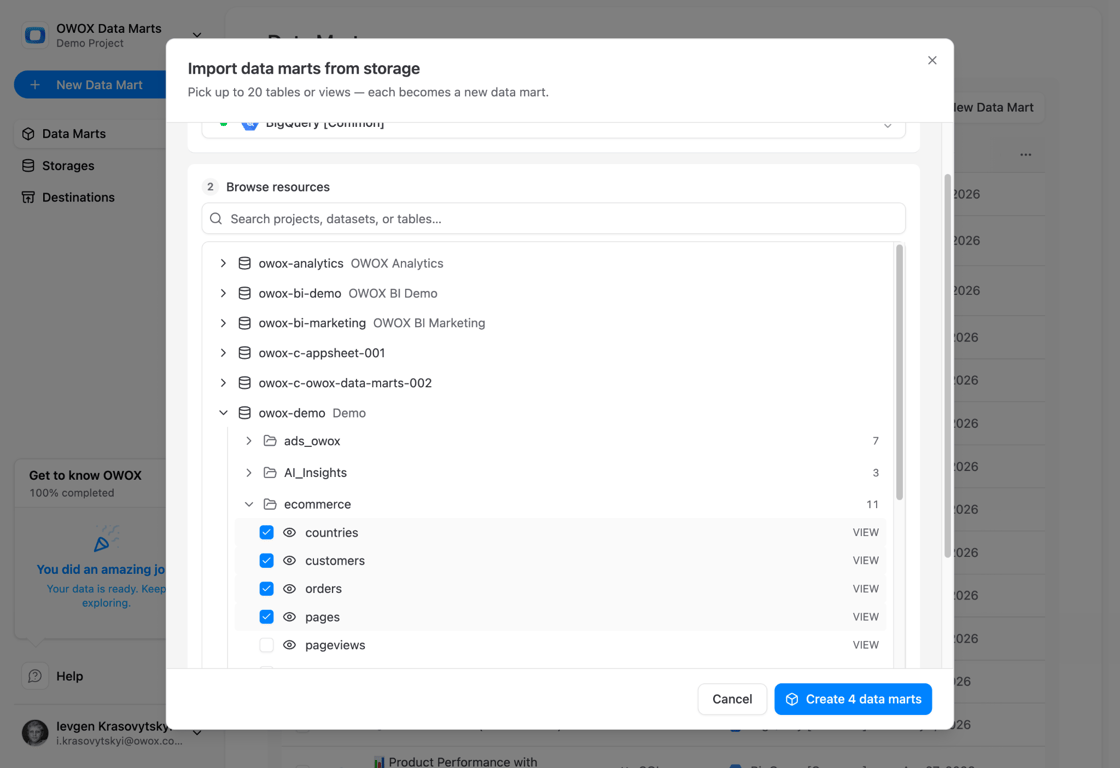Click the Help chat bubble icon

point(35,676)
